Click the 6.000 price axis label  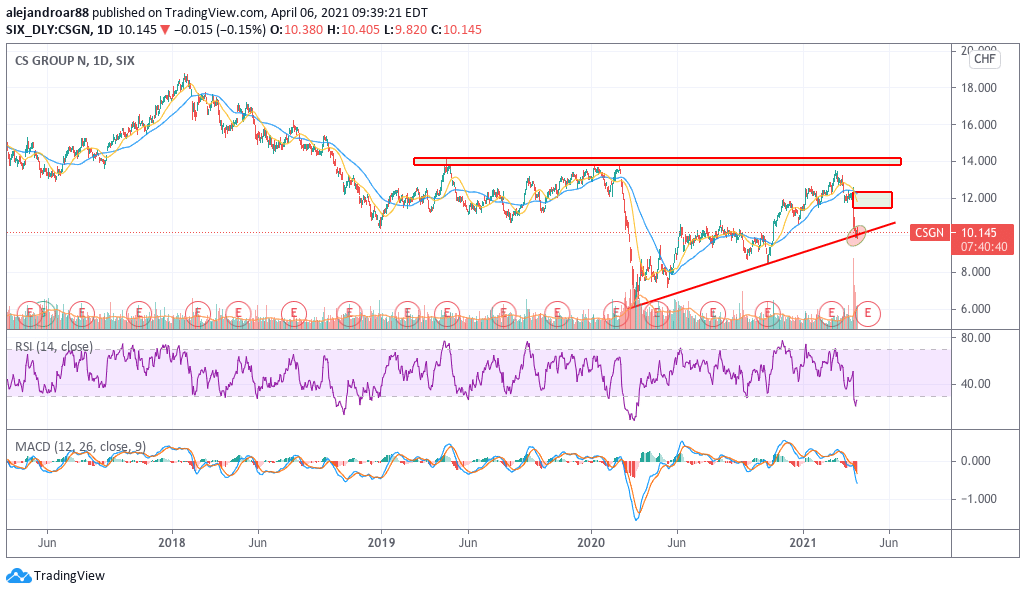(975, 309)
